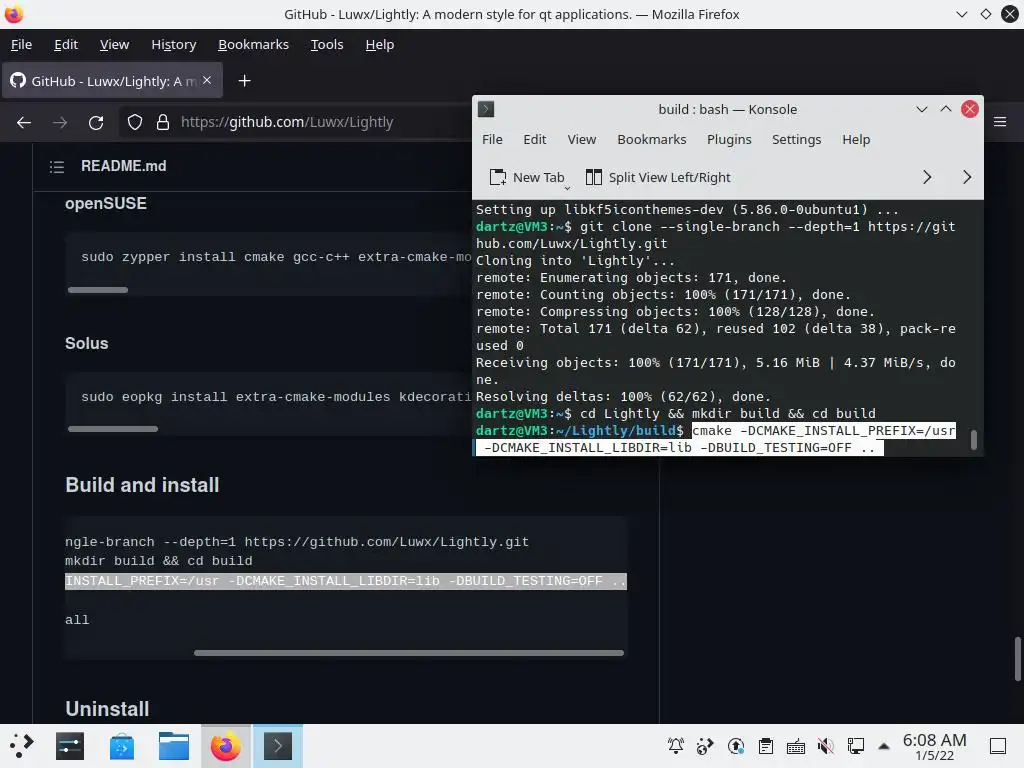Open Firefox title bar dropdown chevron
The width and height of the screenshot is (1024, 768).
tap(961, 14)
